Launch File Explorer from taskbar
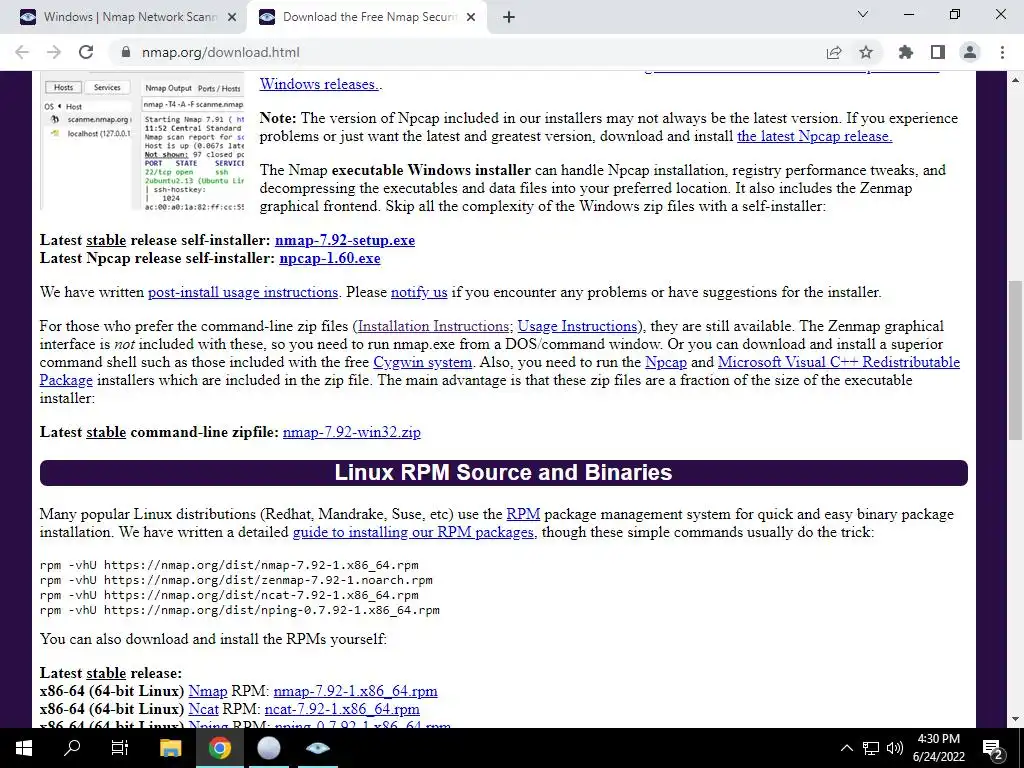Viewport: 1024px width, 768px height. click(x=170, y=748)
